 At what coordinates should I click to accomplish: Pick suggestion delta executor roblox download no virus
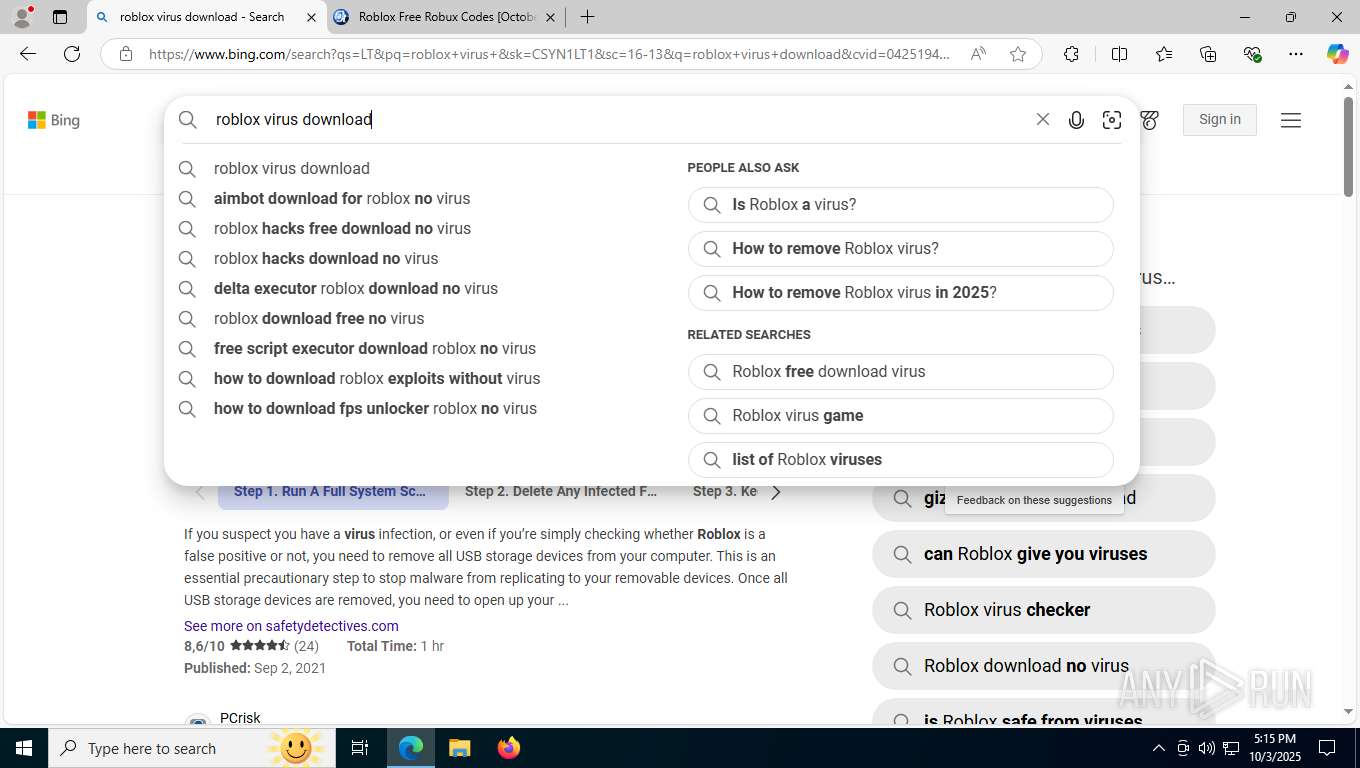tap(355, 288)
